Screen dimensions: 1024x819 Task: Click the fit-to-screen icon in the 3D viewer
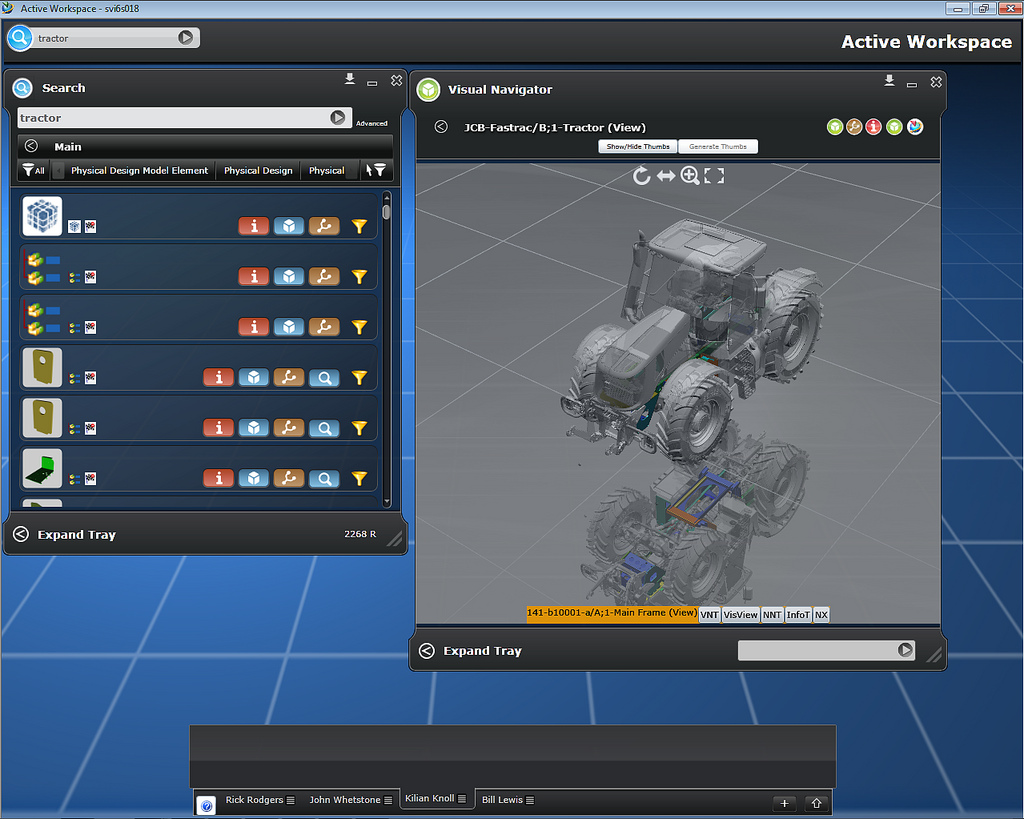point(714,176)
